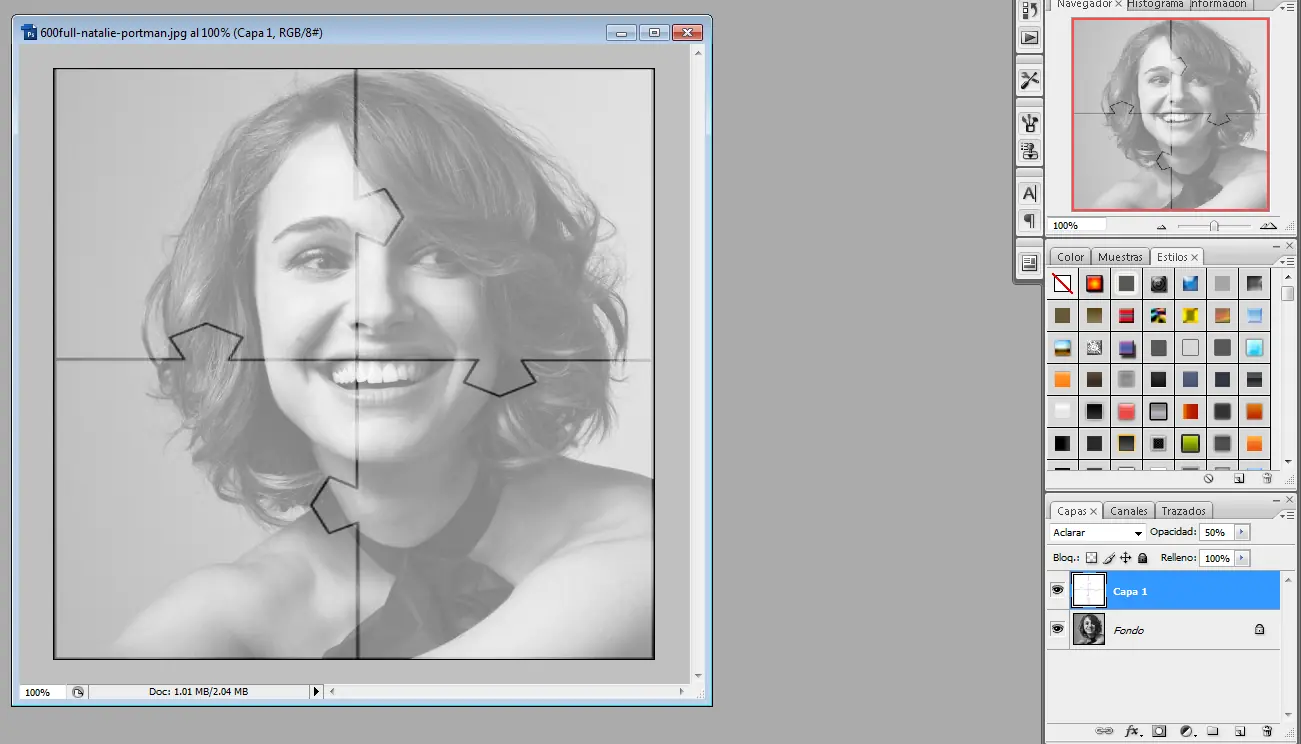Click the Navigator zoom slider handle
The image size is (1301, 744).
click(1214, 226)
